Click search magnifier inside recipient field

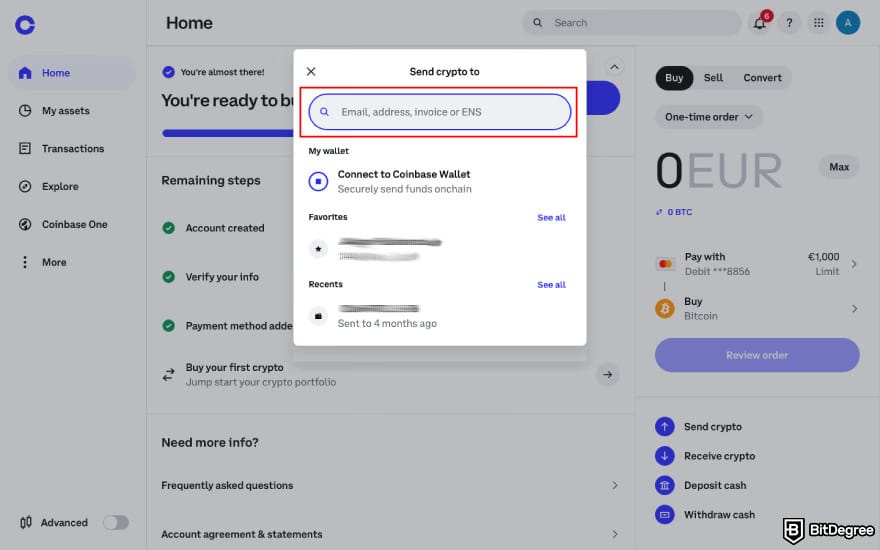tap(324, 112)
